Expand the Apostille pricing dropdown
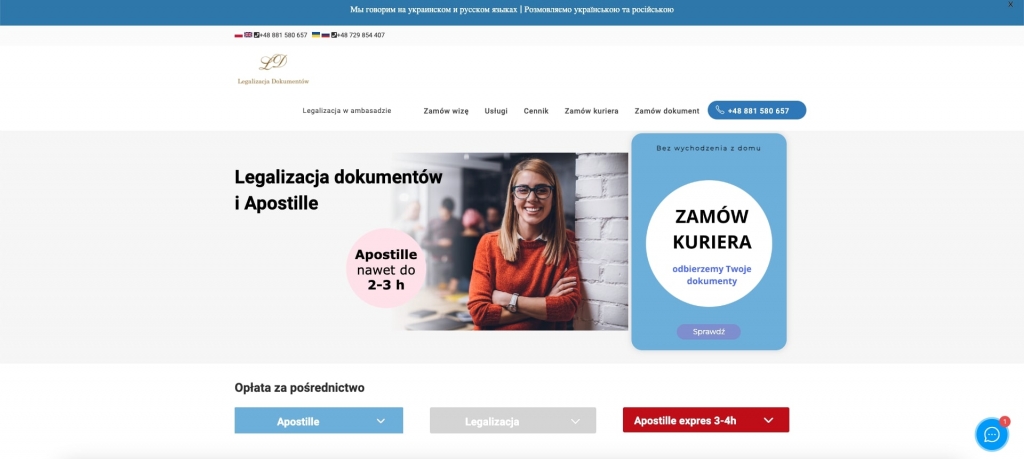Screen dimensions: 1024x459 coord(319,420)
